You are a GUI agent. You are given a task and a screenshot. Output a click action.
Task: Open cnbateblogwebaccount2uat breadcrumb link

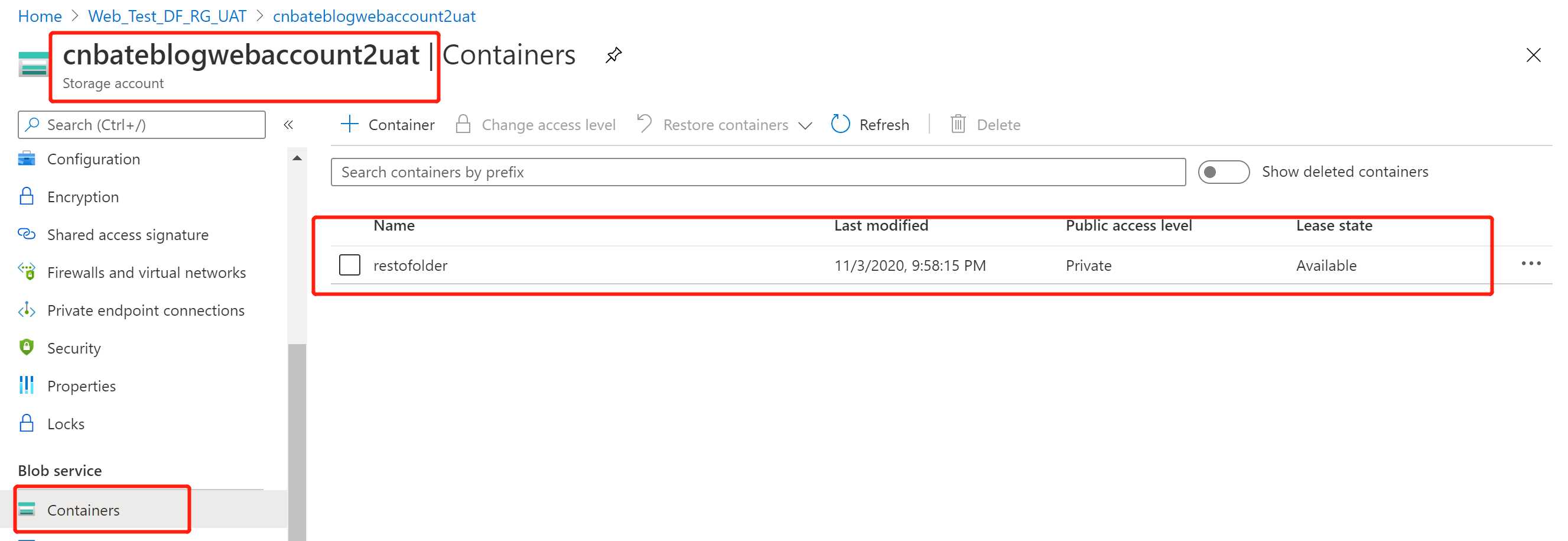374,16
